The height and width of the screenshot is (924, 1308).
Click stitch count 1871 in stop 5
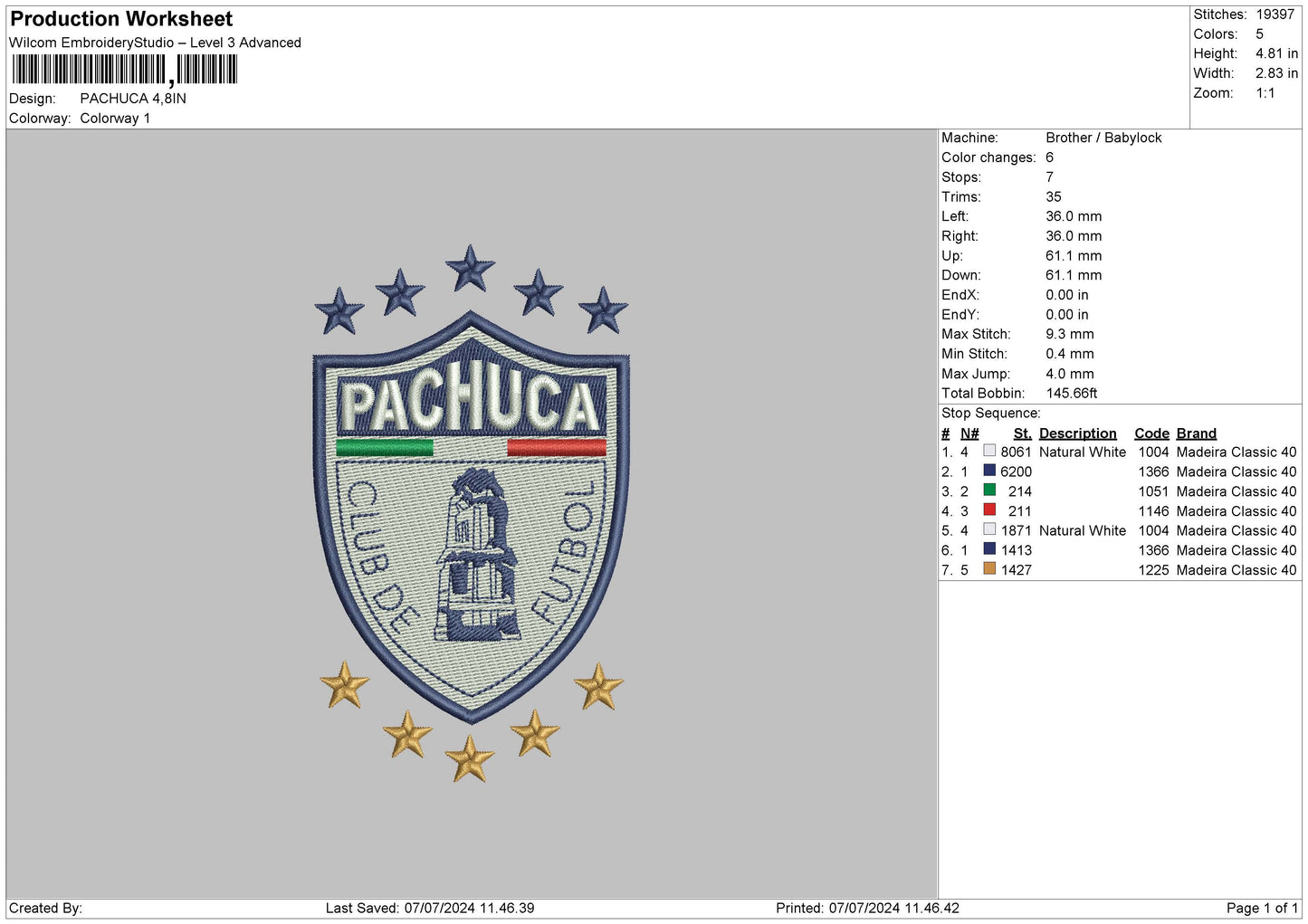[1016, 530]
